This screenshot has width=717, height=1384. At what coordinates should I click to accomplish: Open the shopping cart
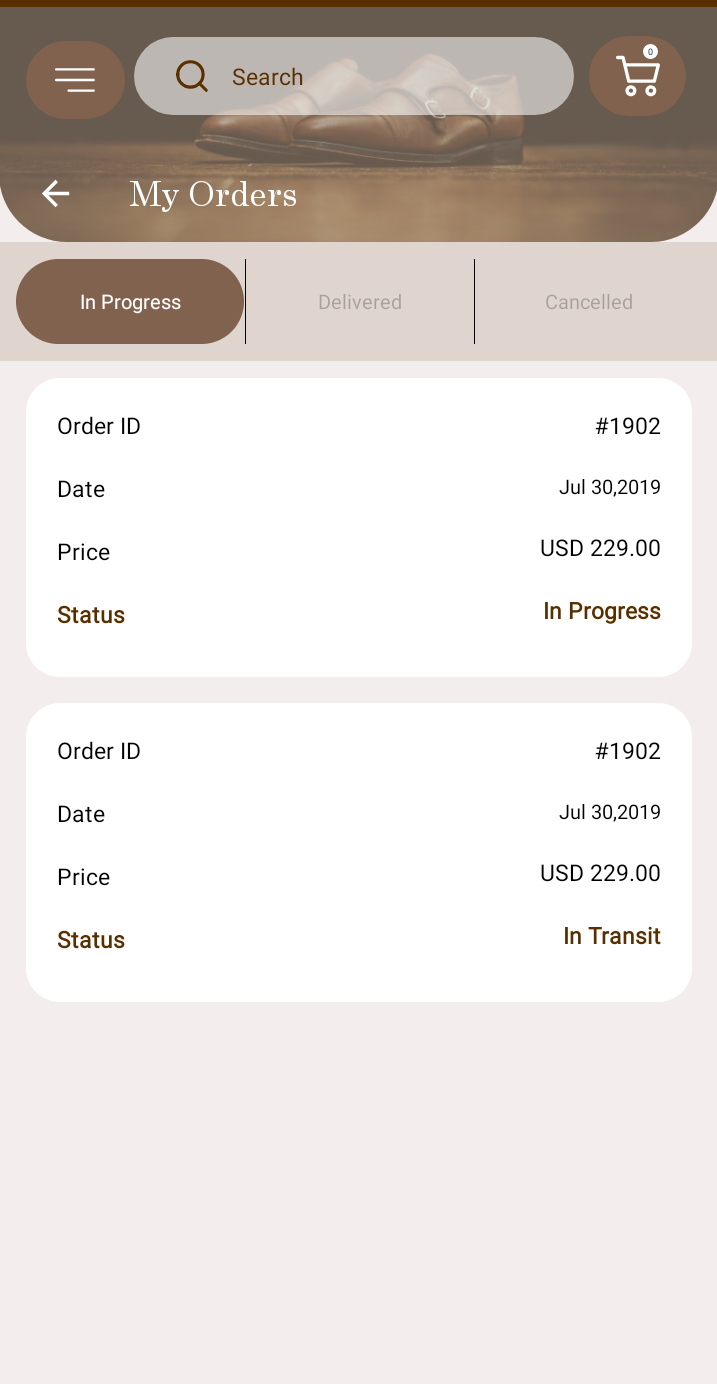637,77
